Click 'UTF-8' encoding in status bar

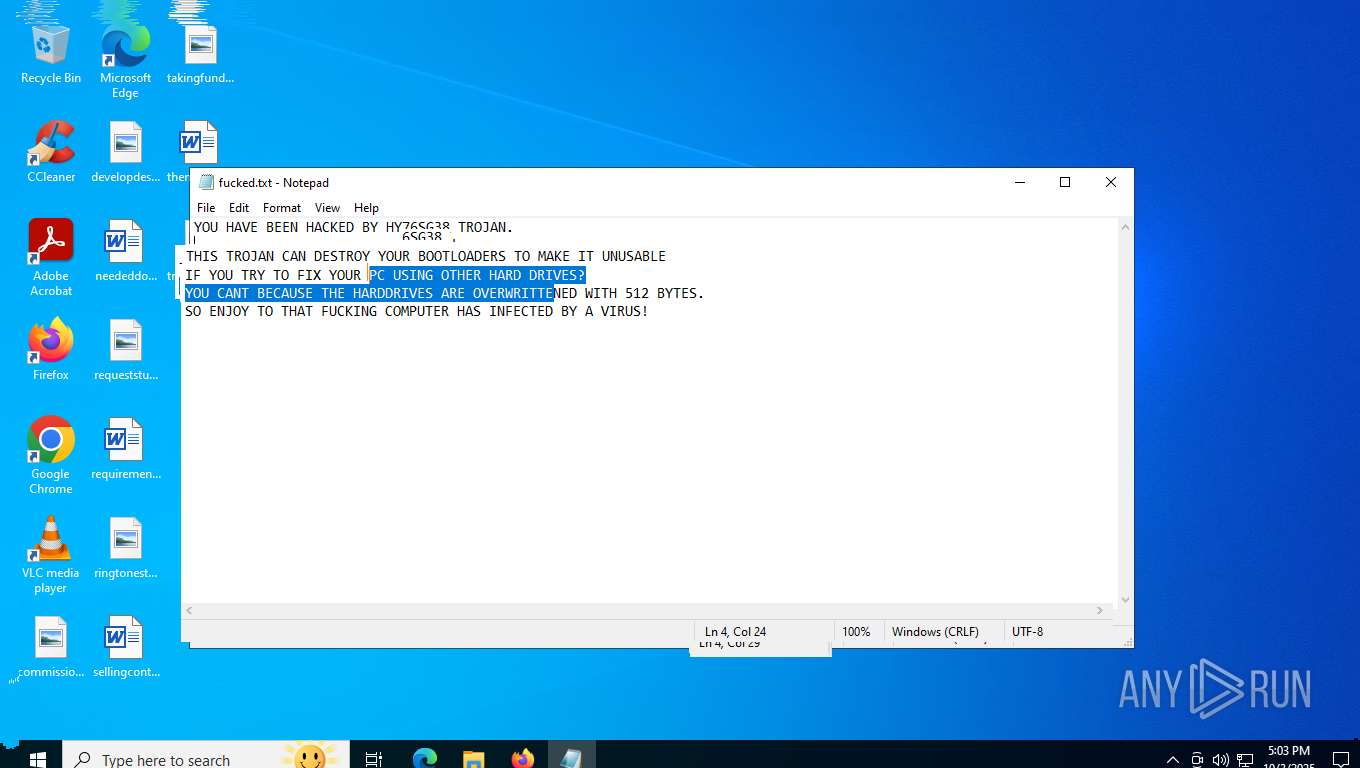pos(1027,632)
